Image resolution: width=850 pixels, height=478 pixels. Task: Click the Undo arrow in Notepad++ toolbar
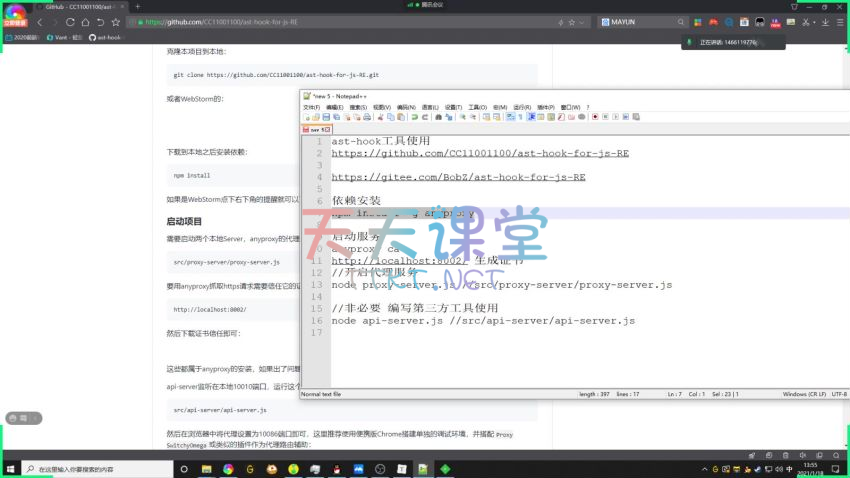[x=414, y=117]
